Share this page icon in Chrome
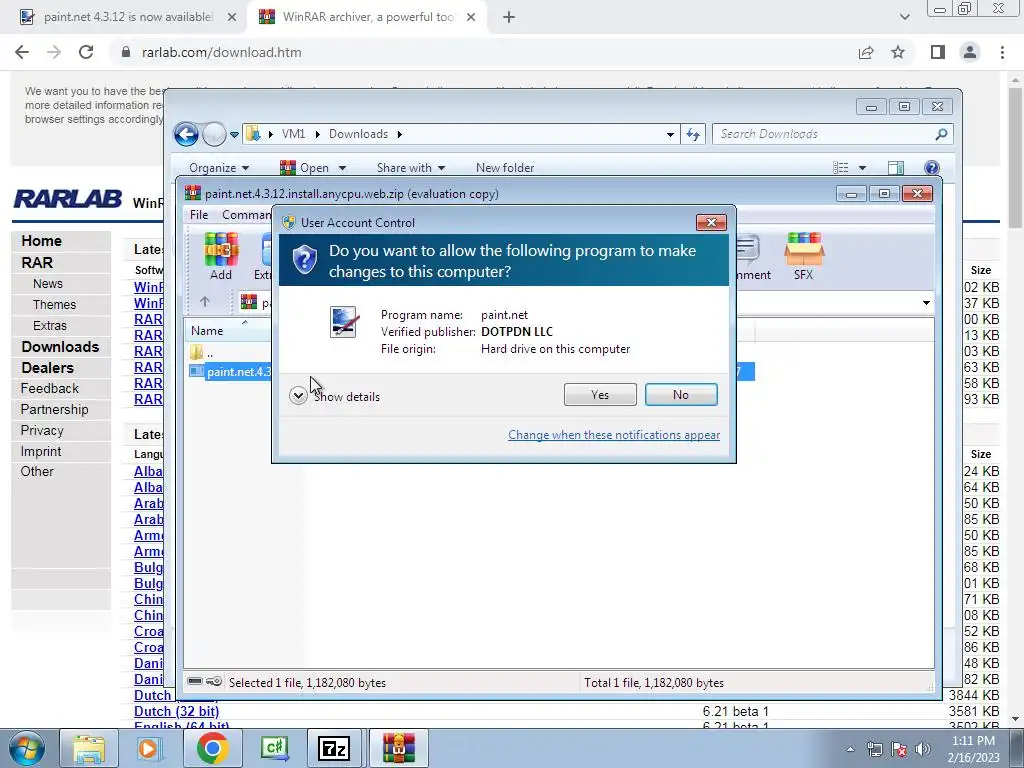This screenshot has height=768, width=1024. [866, 52]
